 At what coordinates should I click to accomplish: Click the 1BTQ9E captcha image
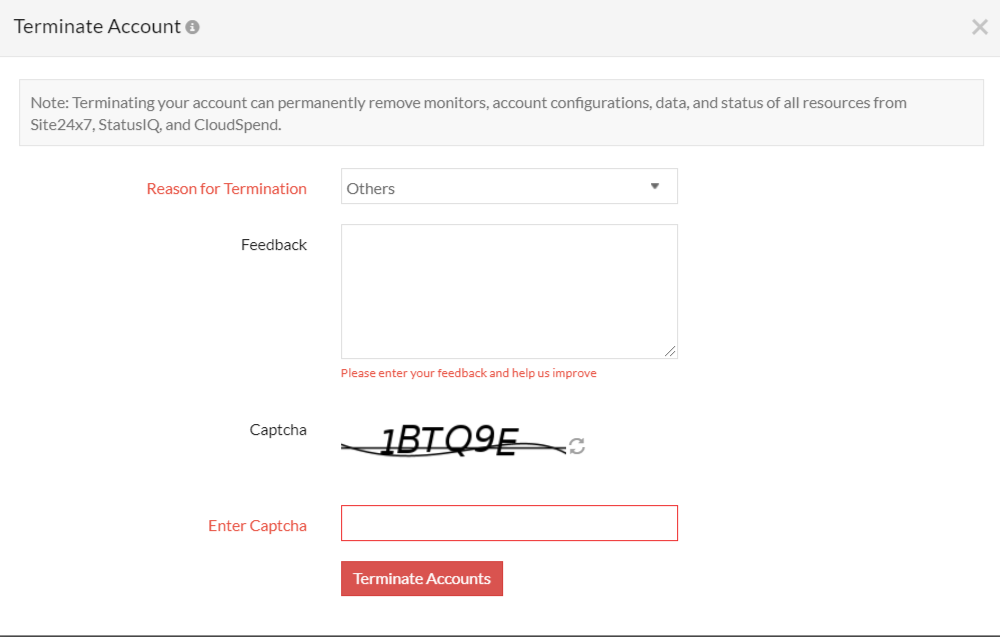452,441
